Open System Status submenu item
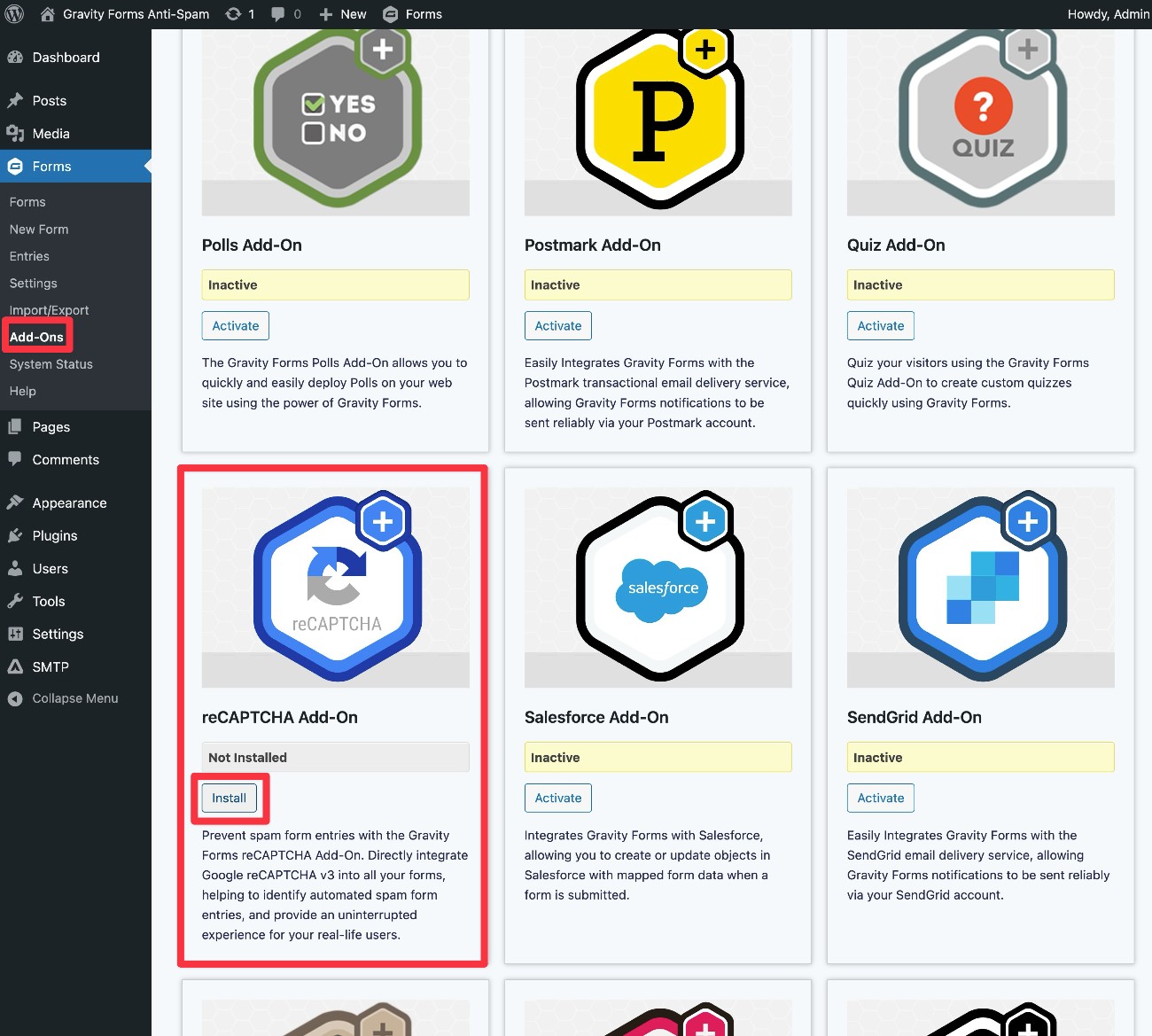The height and width of the screenshot is (1036, 1152). [51, 364]
